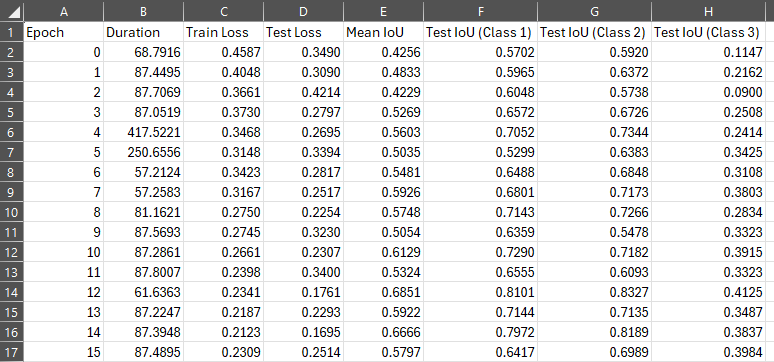Select duration value 81.1621
Image resolution: width=774 pixels, height=362 pixels.
tap(143, 212)
